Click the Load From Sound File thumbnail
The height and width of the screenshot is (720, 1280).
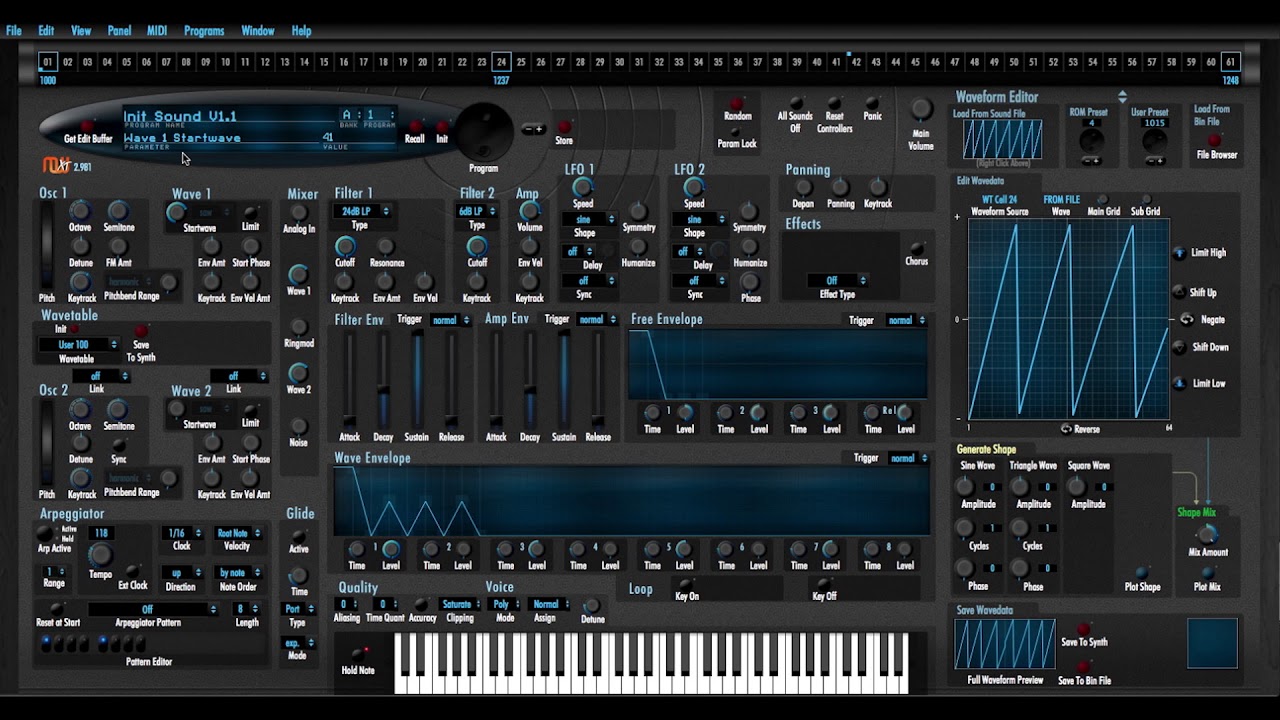point(1002,140)
